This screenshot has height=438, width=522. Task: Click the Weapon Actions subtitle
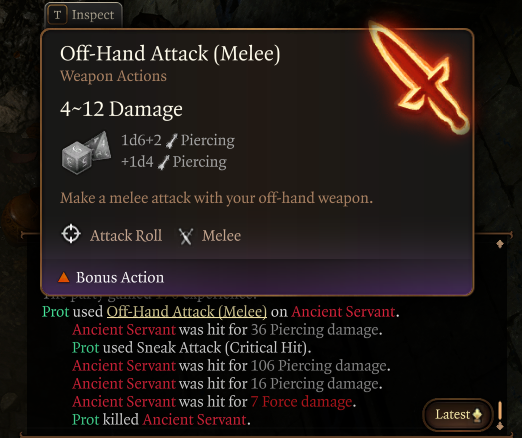[113, 76]
